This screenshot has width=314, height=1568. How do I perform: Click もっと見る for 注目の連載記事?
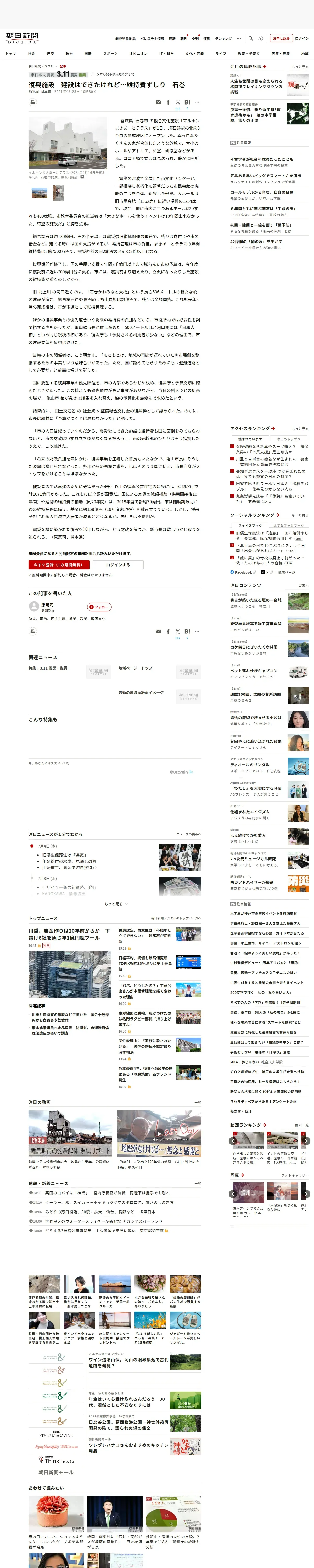(299, 67)
